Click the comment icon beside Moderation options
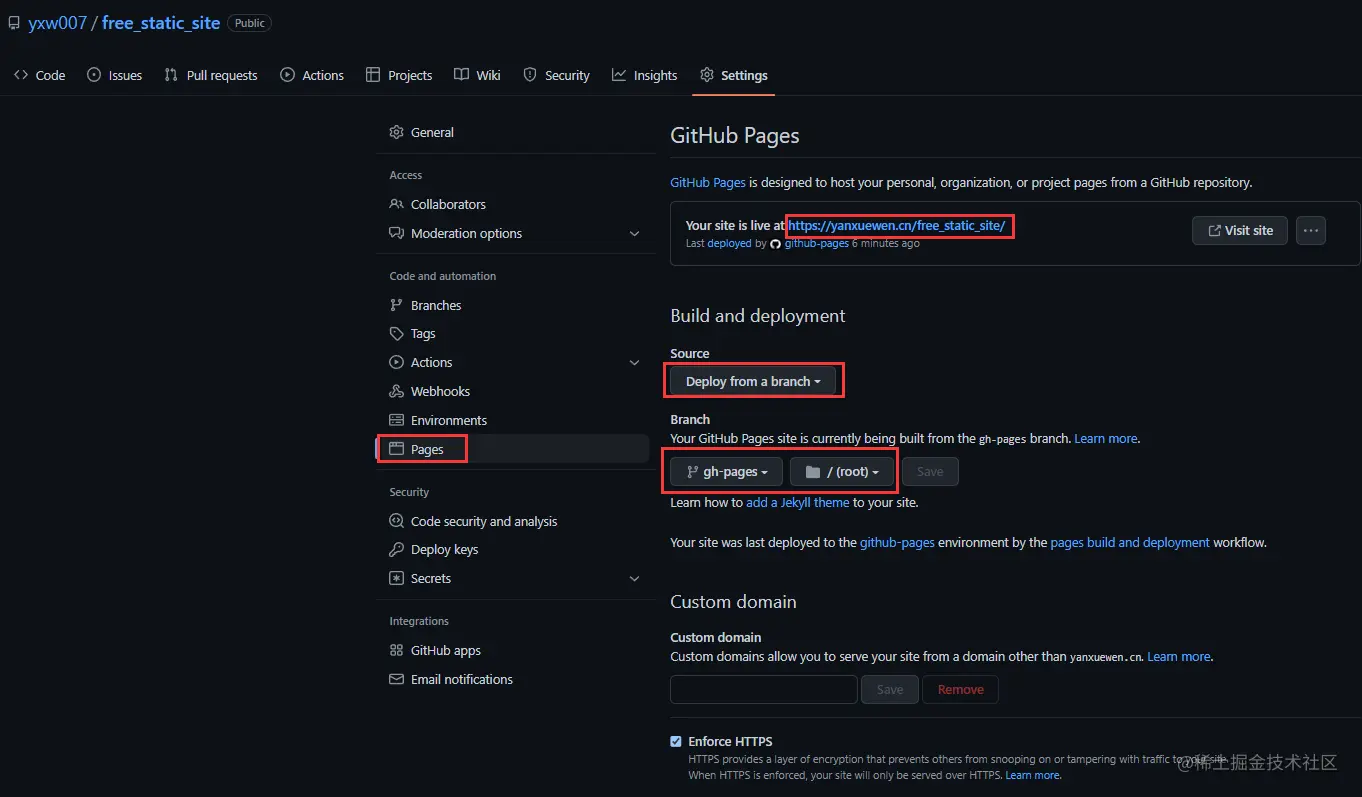 [x=396, y=233]
